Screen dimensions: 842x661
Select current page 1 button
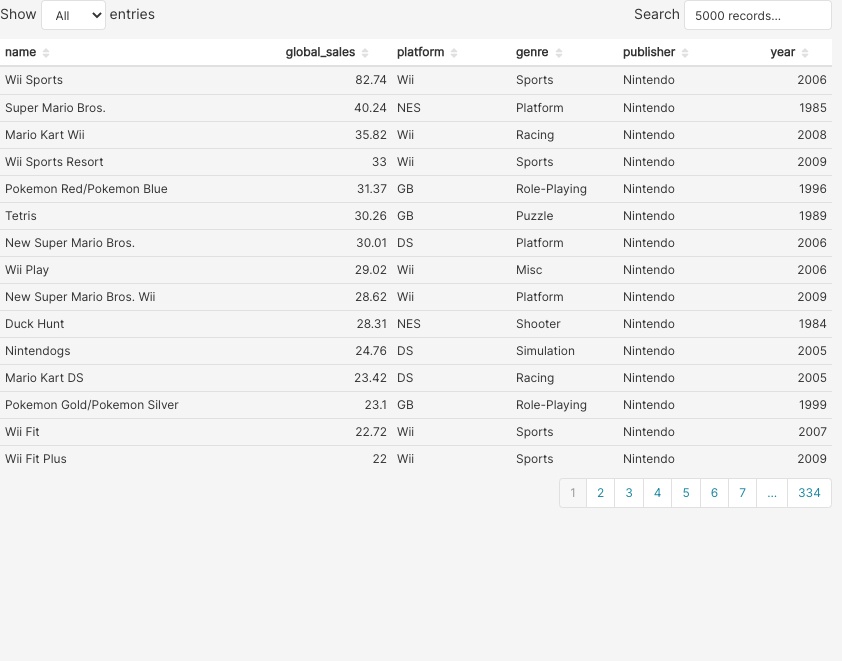(x=573, y=493)
